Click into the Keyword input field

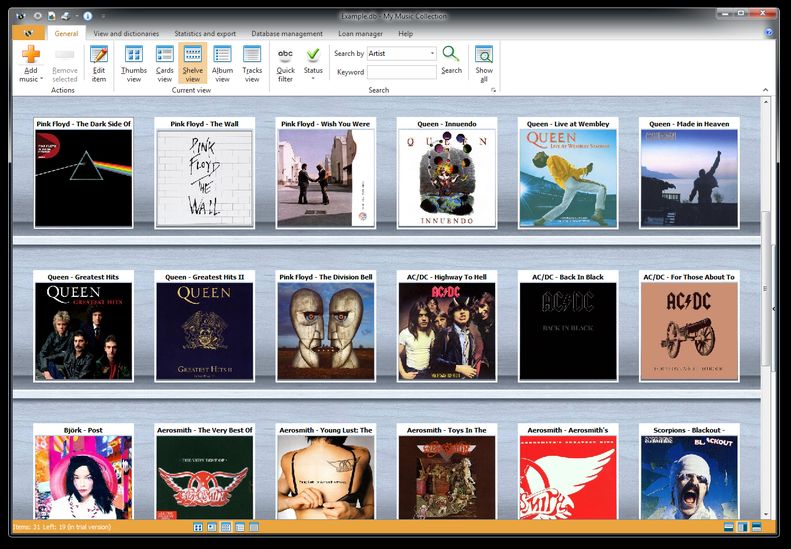click(402, 72)
